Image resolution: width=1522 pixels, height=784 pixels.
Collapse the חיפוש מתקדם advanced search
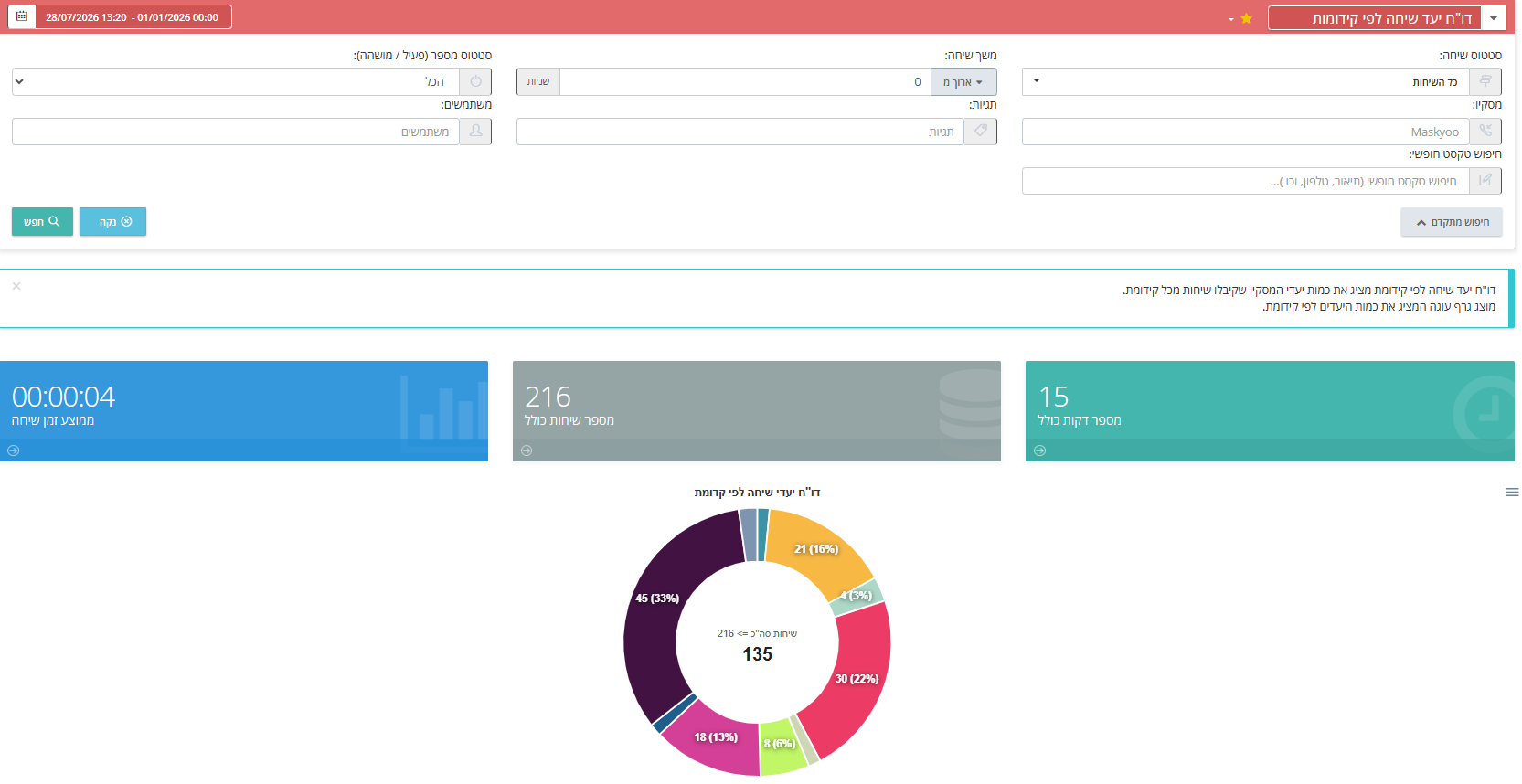(x=1452, y=222)
